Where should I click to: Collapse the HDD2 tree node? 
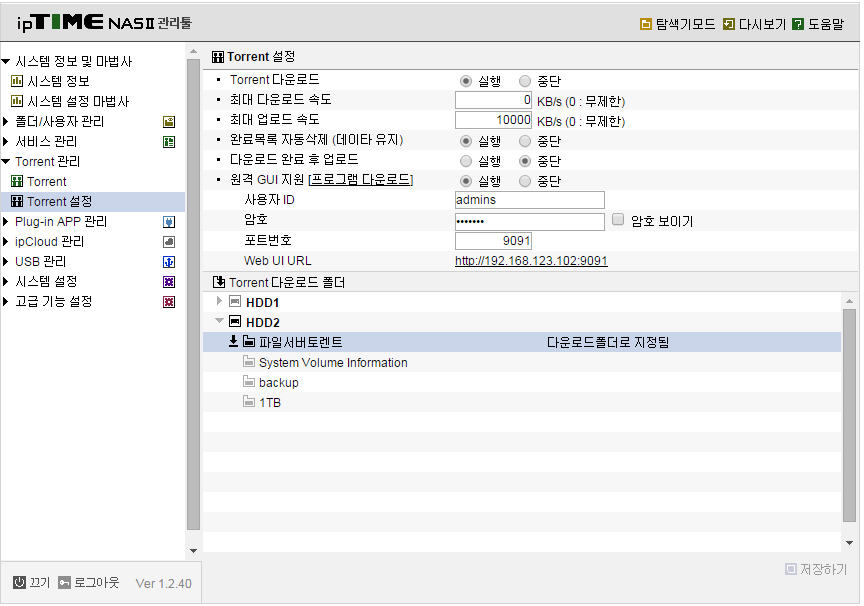pyautogui.click(x=219, y=321)
